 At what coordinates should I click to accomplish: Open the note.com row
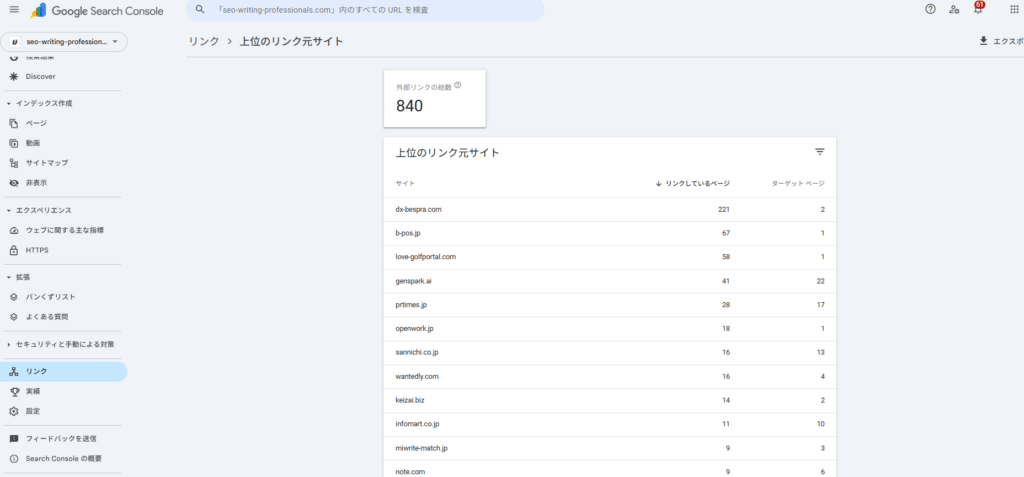click(x=610, y=469)
